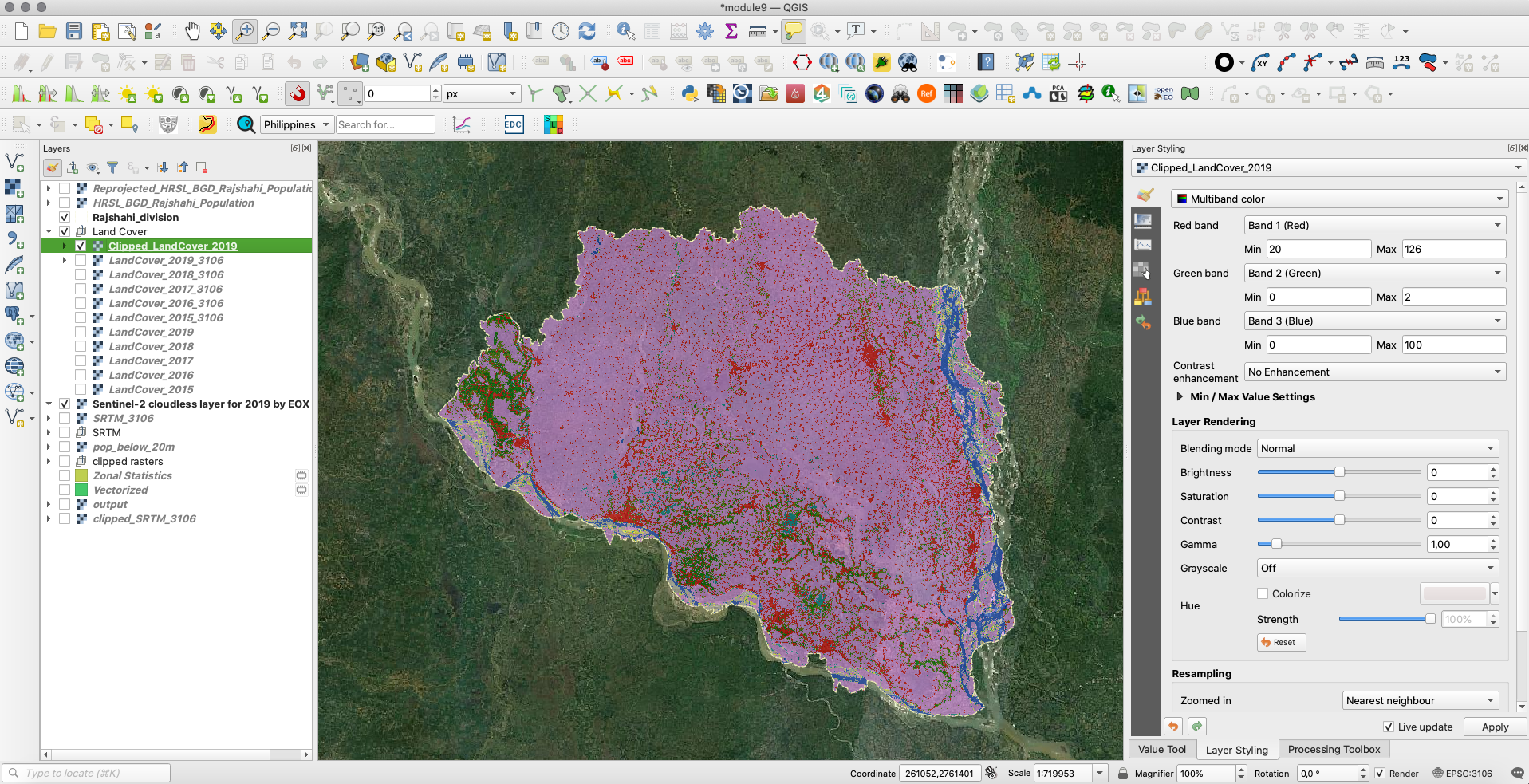
Task: Create a new project with the blank page icon
Action: (x=22, y=31)
